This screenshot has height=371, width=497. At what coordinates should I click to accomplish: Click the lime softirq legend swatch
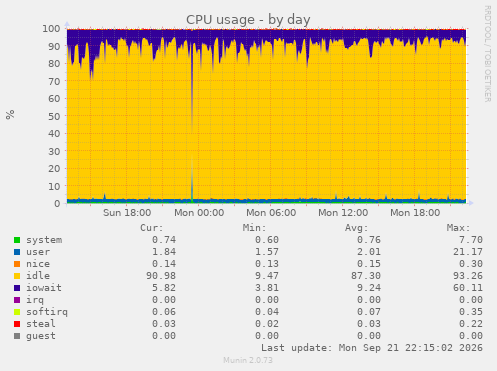pyautogui.click(x=17, y=312)
